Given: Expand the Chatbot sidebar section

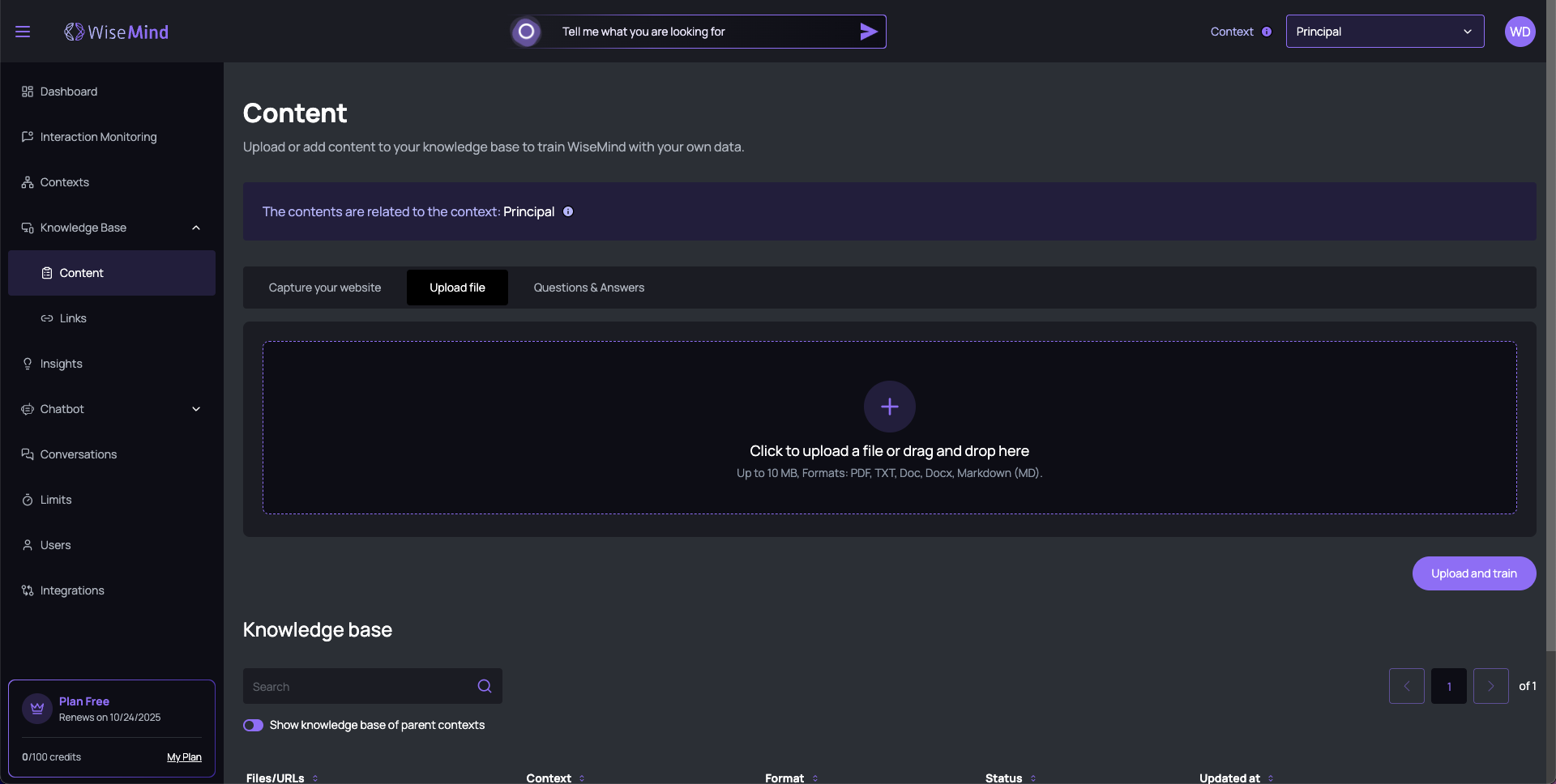Looking at the screenshot, I should click(195, 409).
